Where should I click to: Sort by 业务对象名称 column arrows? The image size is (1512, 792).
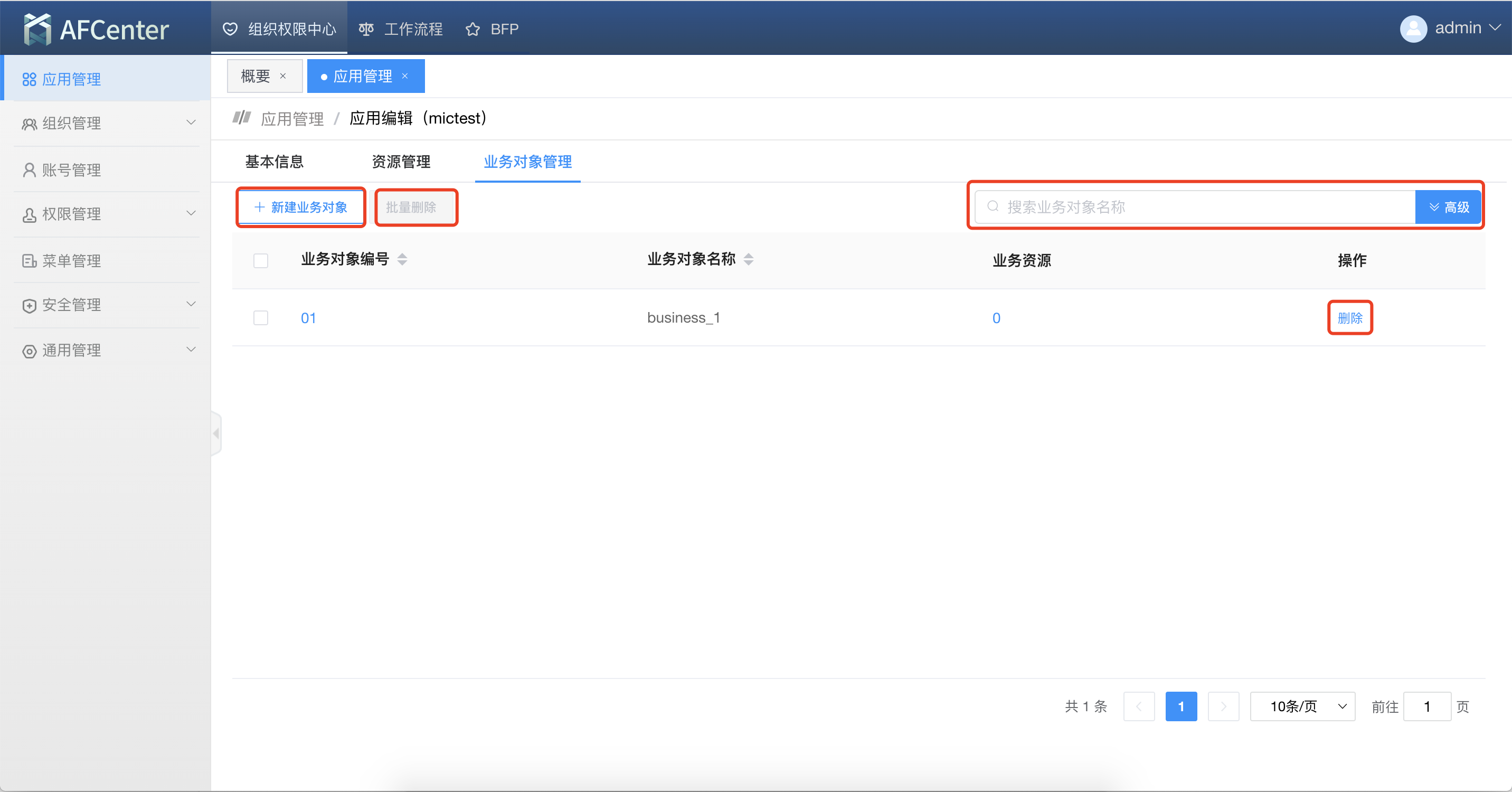tap(749, 259)
